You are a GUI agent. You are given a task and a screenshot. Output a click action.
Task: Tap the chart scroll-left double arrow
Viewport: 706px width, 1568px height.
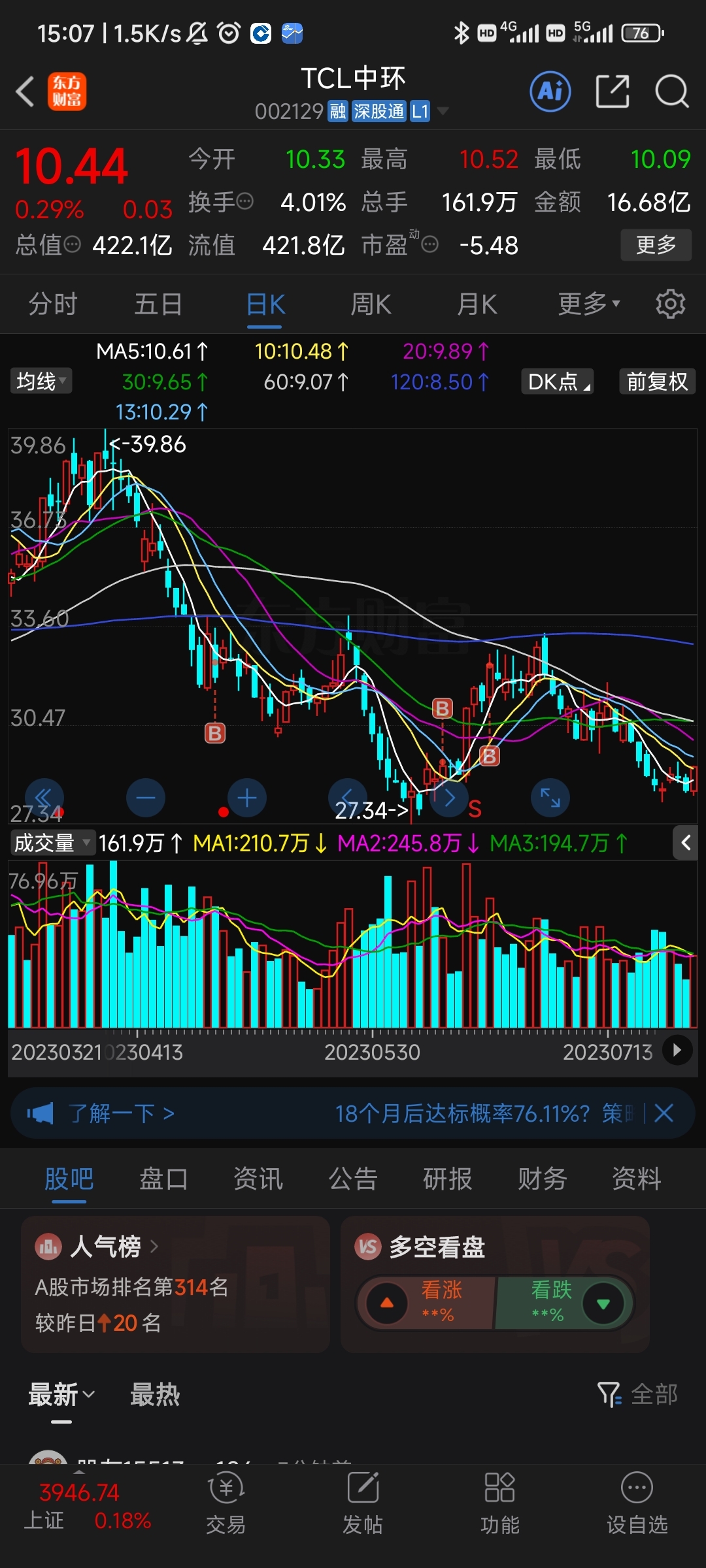[44, 798]
